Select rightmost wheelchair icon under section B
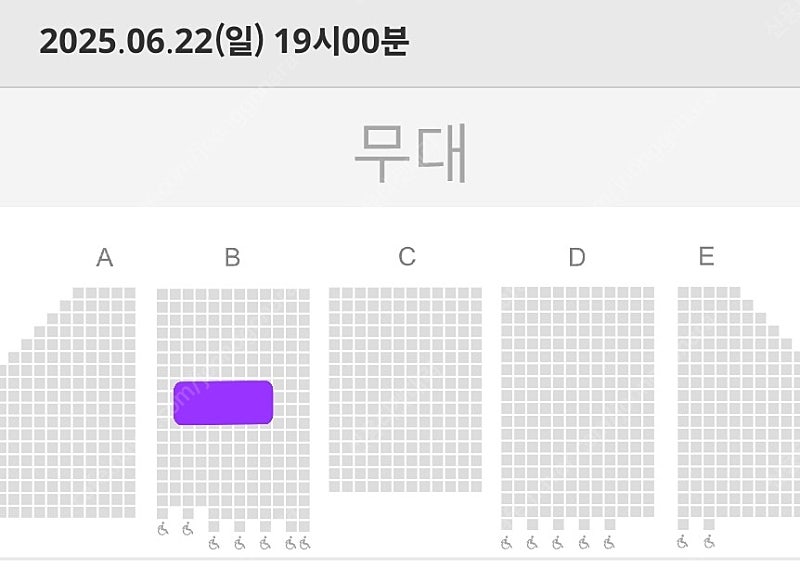Screen dimensions: 800x568 tap(305, 543)
